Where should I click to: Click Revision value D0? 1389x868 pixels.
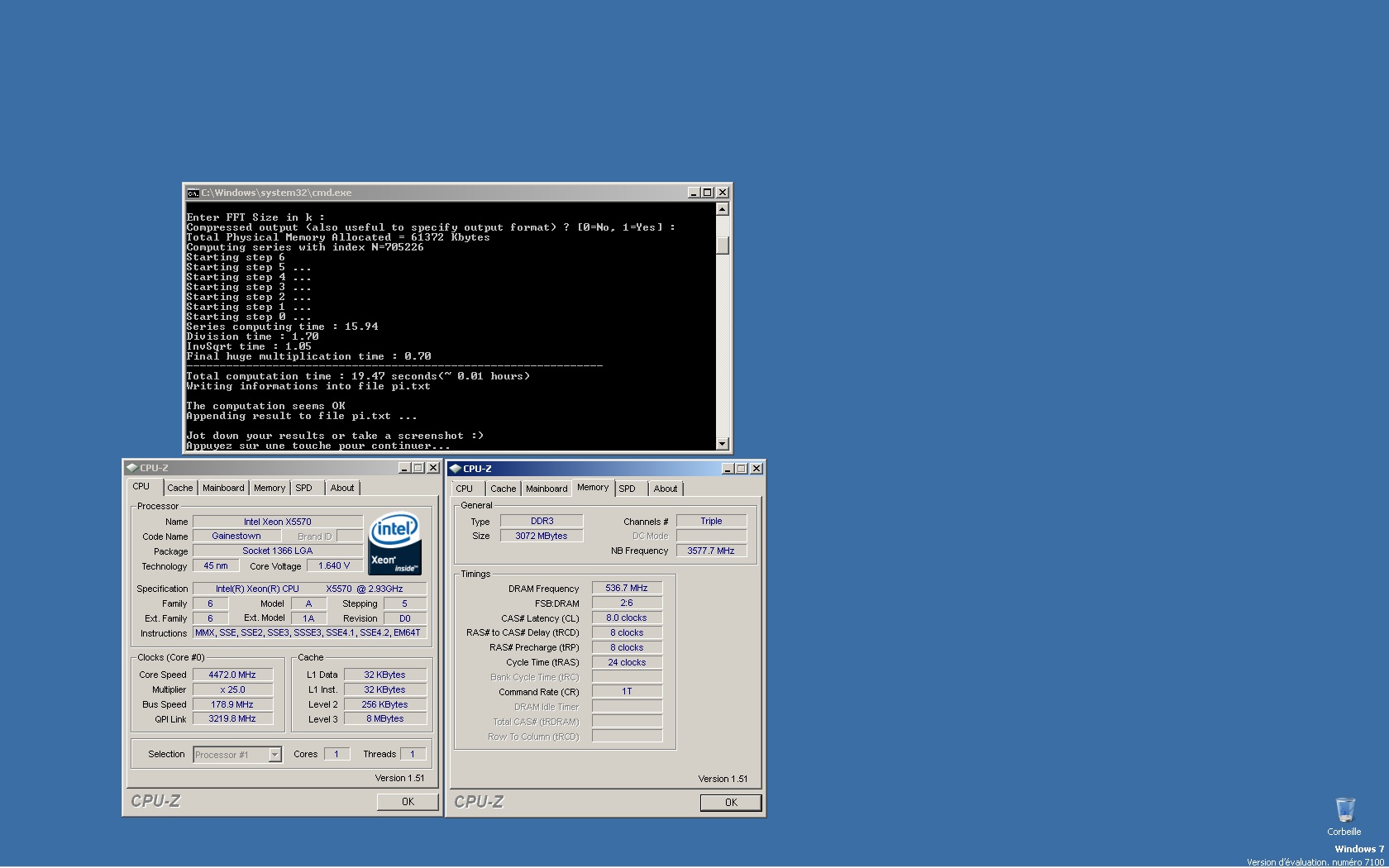[x=405, y=619]
